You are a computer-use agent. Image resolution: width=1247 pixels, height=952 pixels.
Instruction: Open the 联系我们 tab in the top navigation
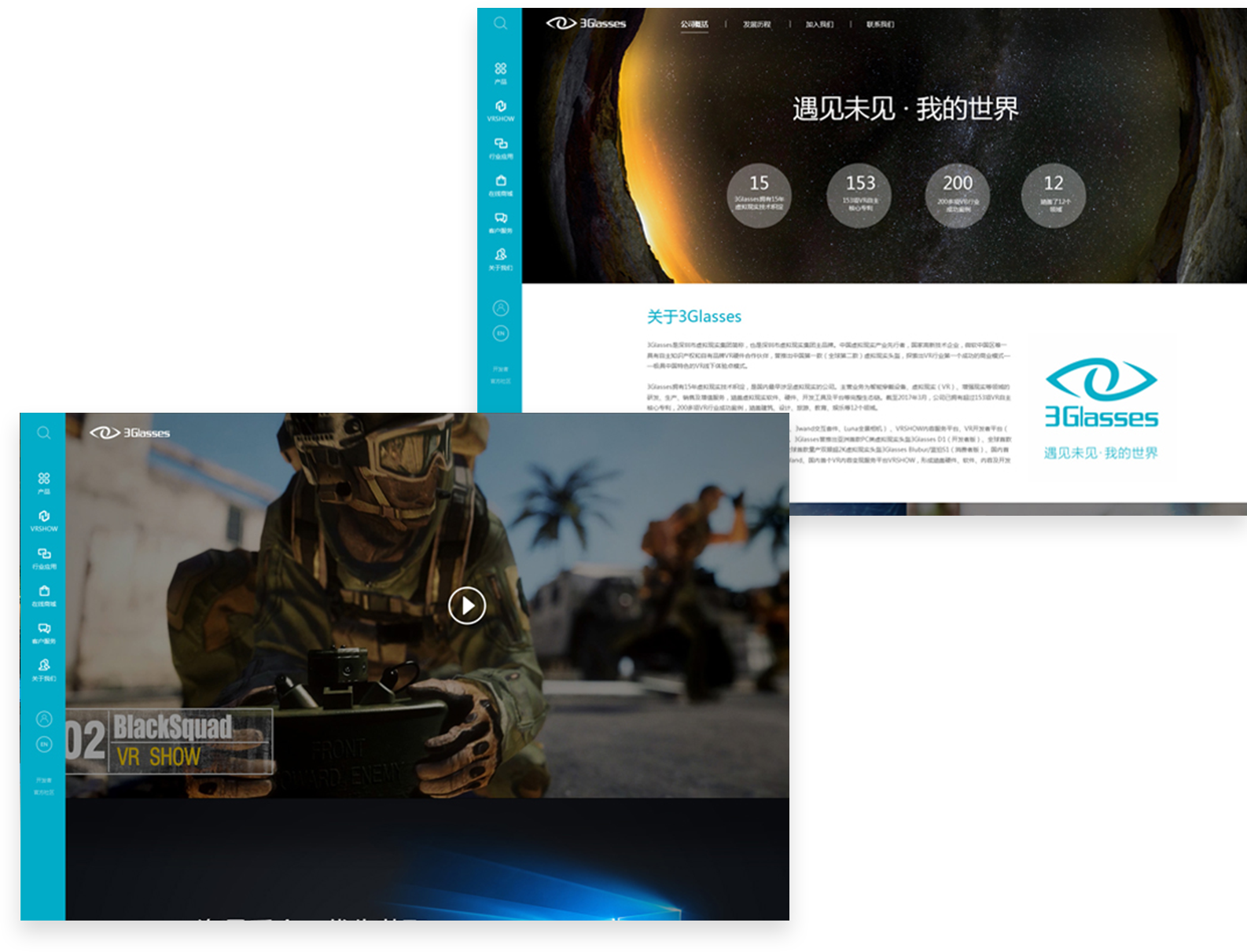[881, 24]
